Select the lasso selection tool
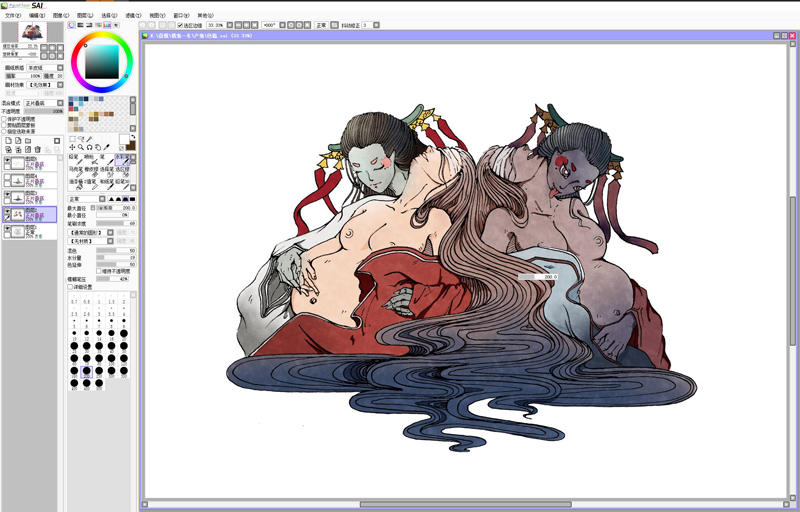Viewport: 800px width, 512px height. [x=81, y=139]
